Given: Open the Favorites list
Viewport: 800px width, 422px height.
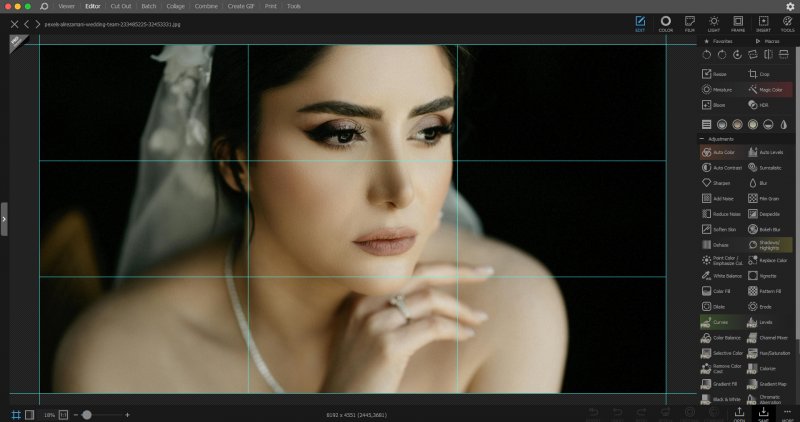Looking at the screenshot, I should (719, 41).
